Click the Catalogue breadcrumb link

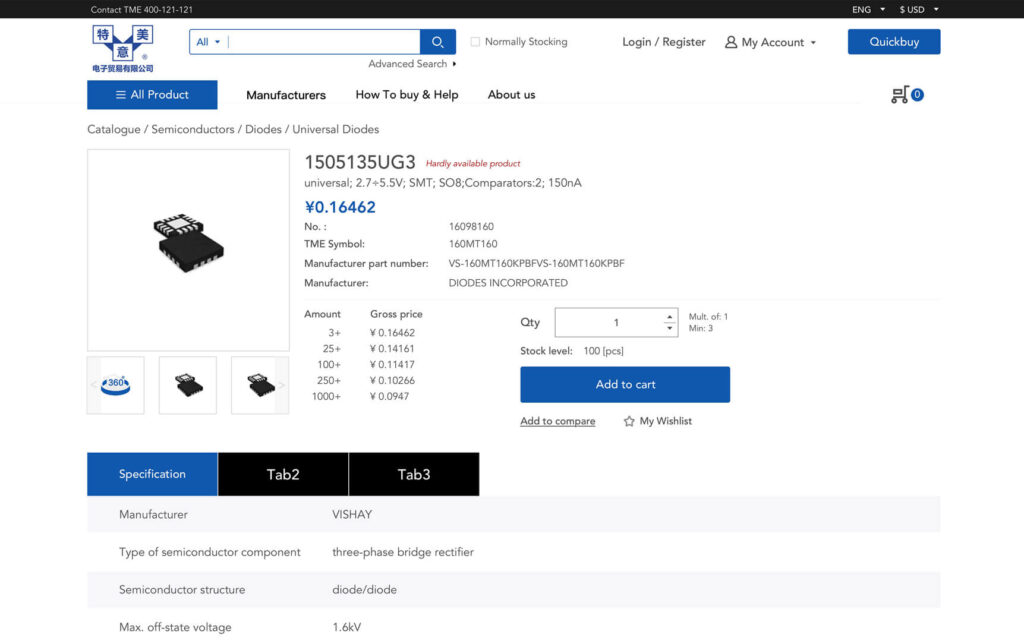(x=114, y=129)
